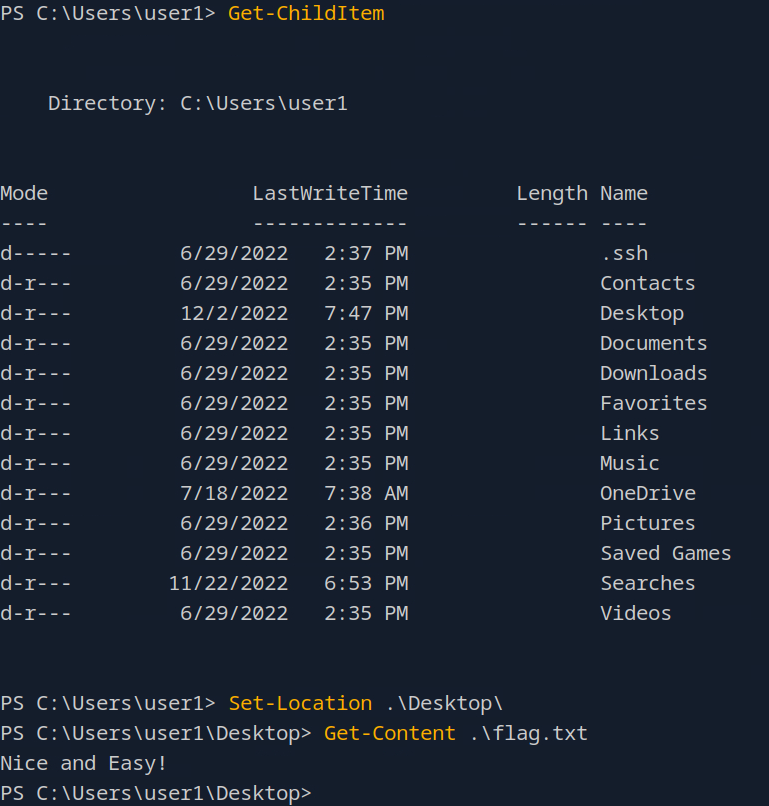Select the Desktop directory name in listing
Image resolution: width=769 pixels, height=806 pixels.
click(x=642, y=314)
